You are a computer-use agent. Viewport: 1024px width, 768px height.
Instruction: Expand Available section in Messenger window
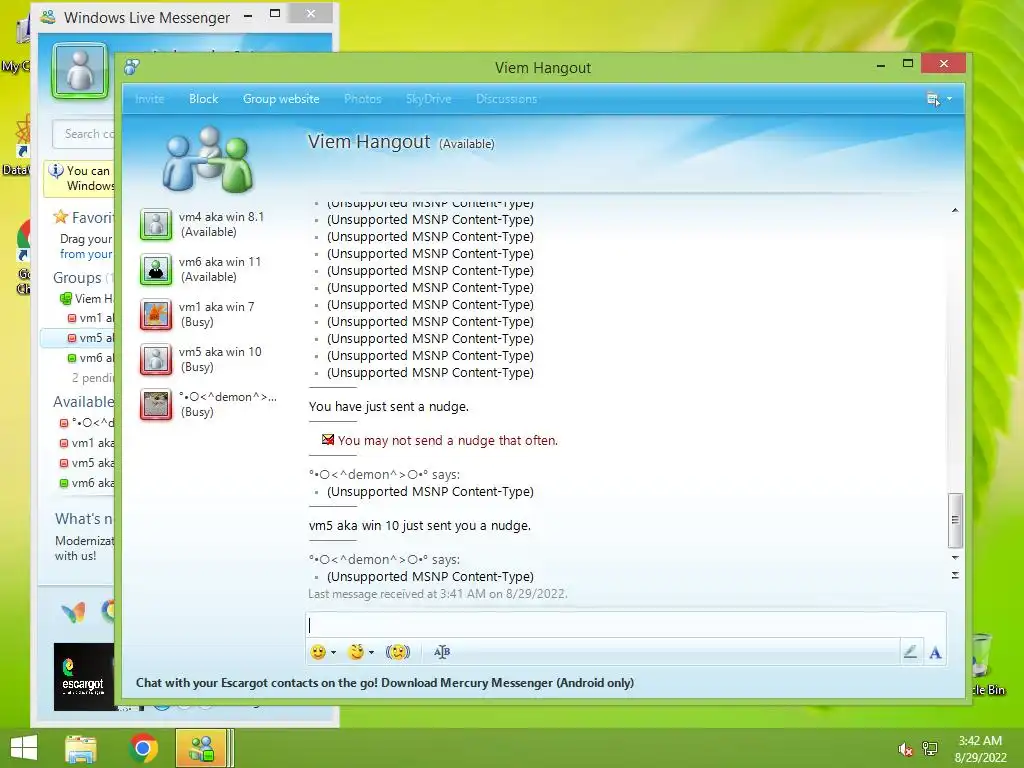click(84, 402)
